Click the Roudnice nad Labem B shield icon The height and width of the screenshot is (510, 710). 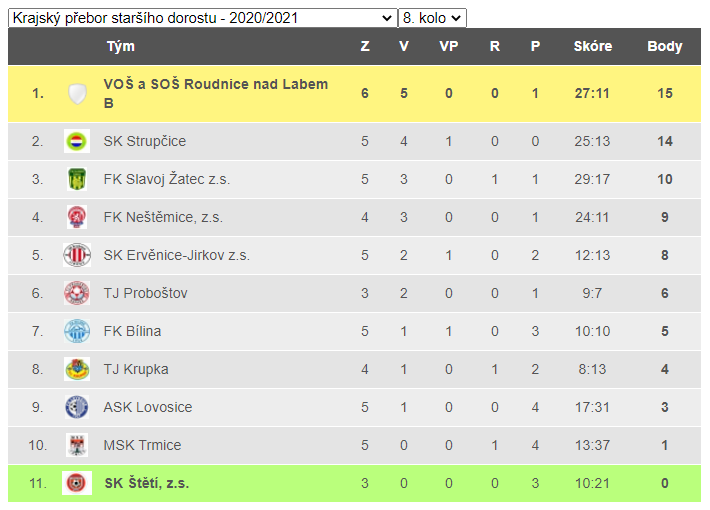[x=77, y=94]
